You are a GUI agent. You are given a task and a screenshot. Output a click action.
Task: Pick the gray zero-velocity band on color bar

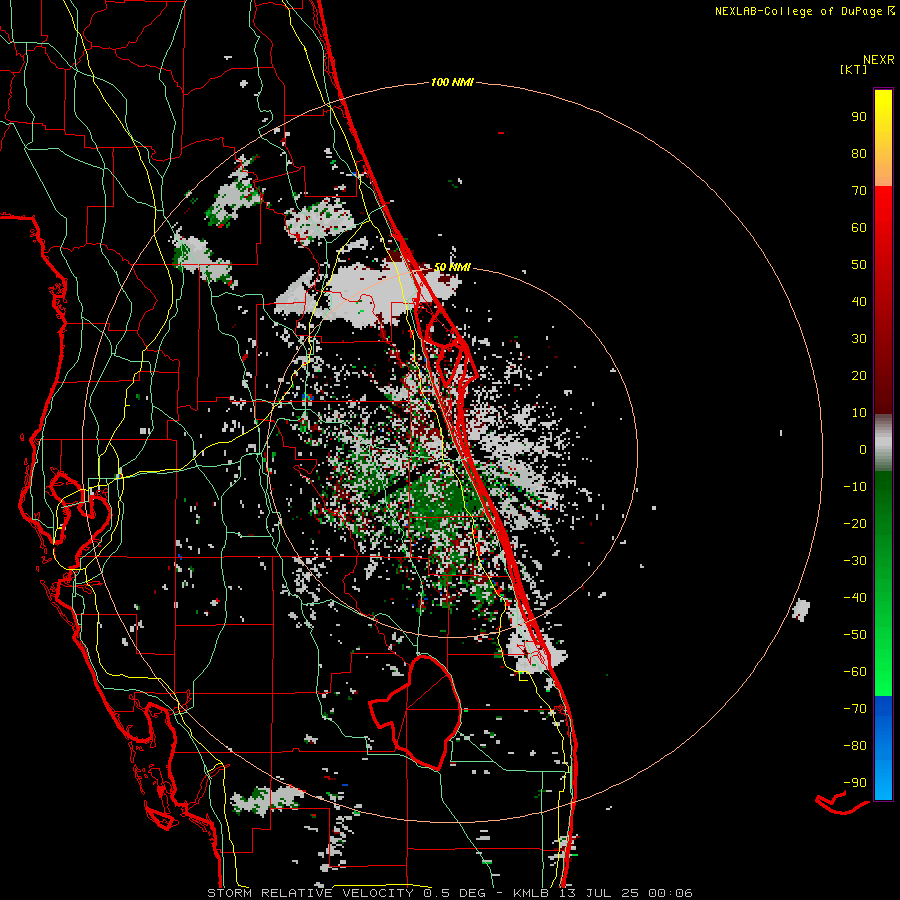[883, 443]
